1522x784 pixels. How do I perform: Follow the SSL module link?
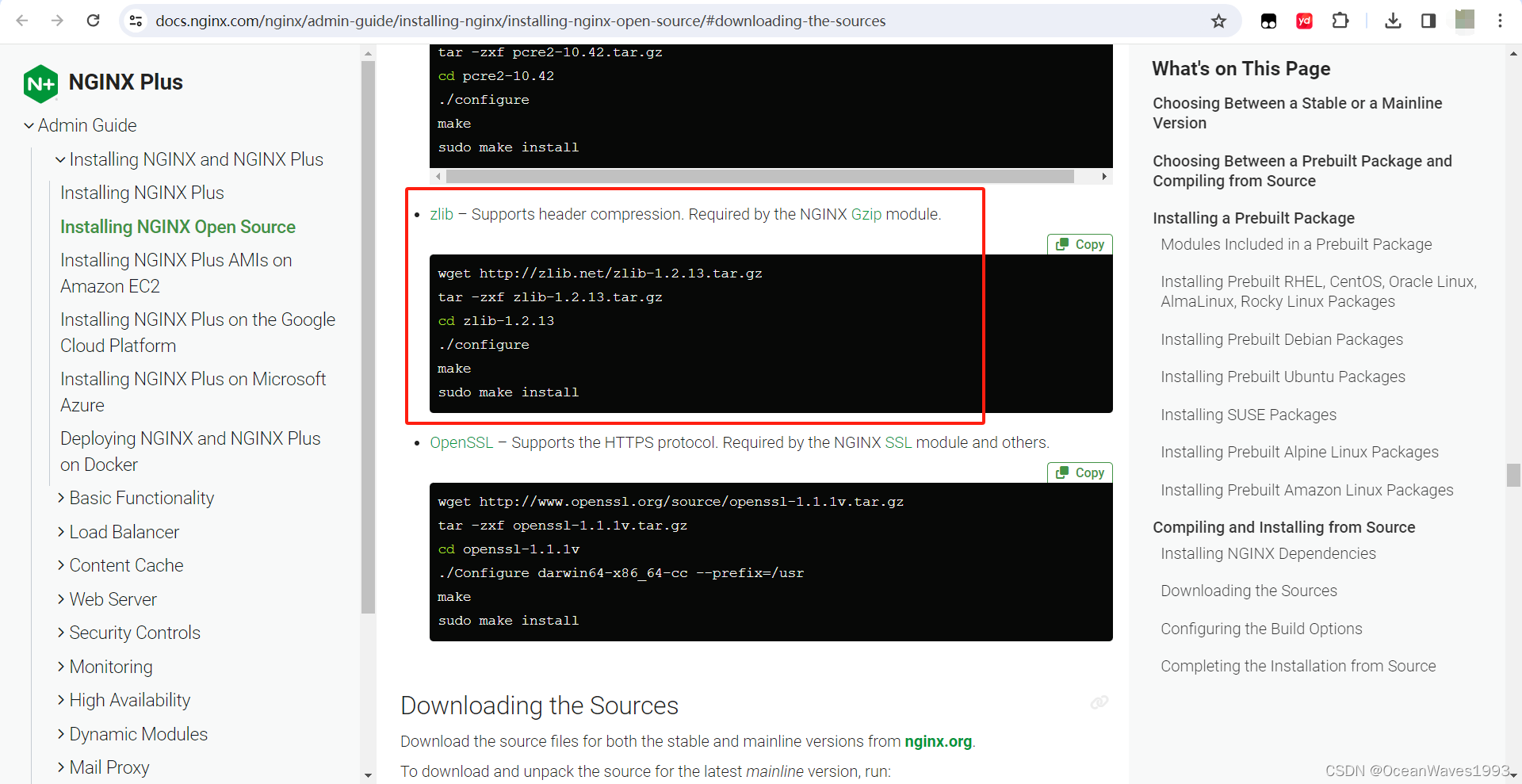(898, 442)
